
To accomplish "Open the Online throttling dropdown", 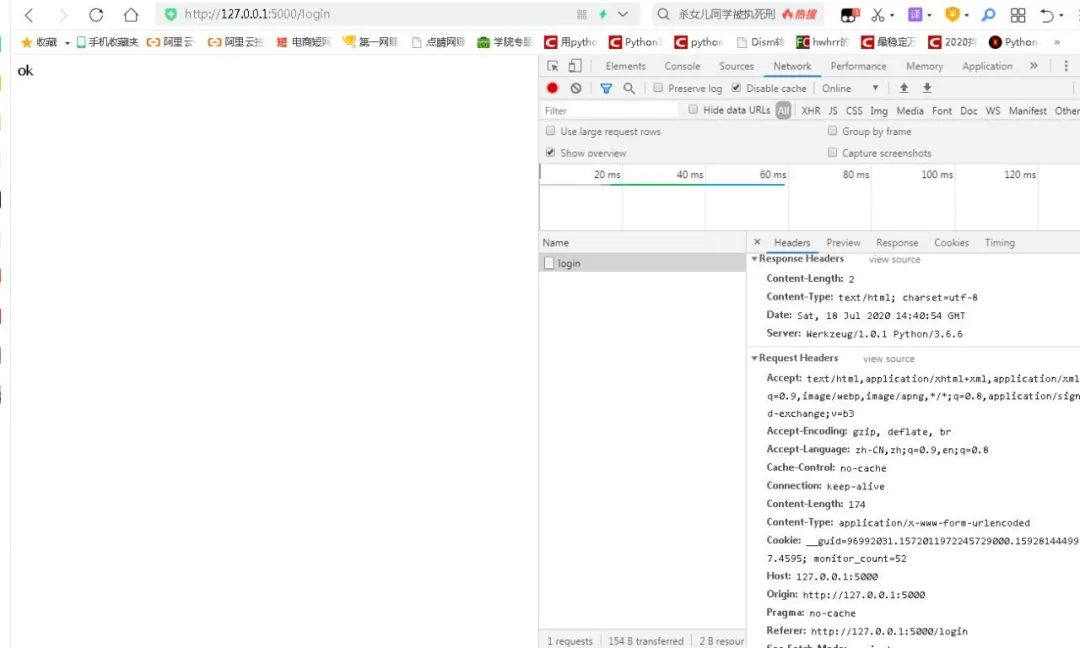I will [x=850, y=88].
